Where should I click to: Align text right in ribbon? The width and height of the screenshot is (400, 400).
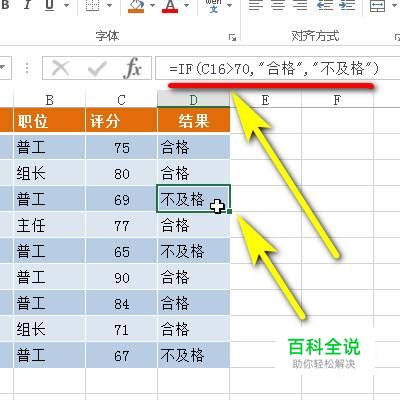(x=301, y=5)
